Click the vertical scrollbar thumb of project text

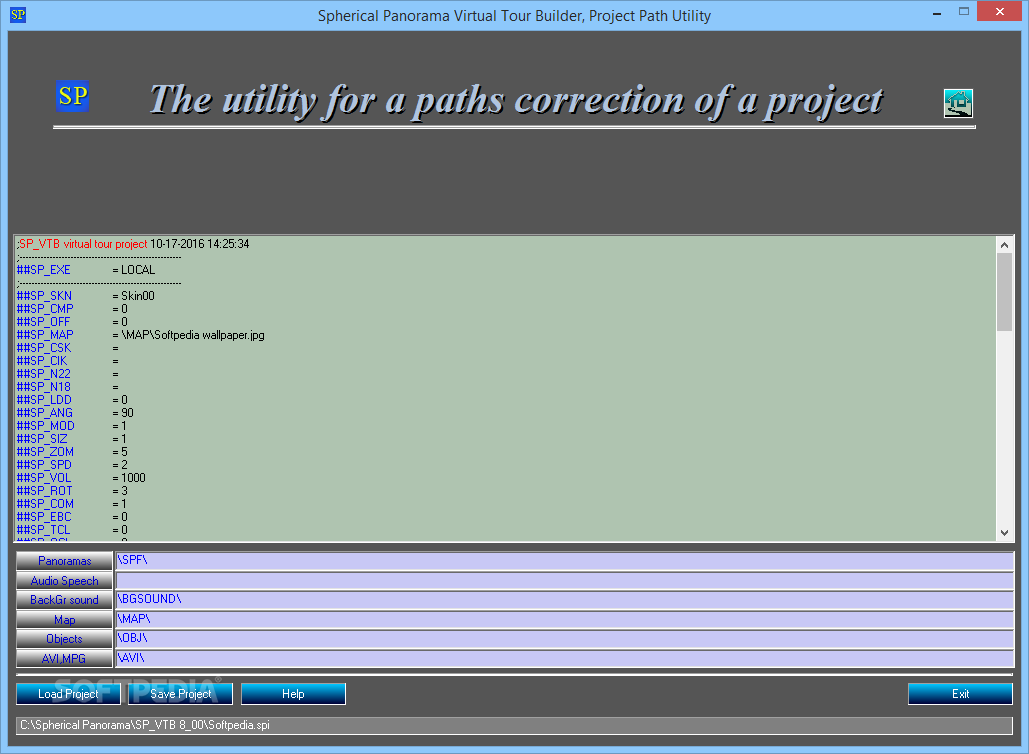[x=1004, y=292]
